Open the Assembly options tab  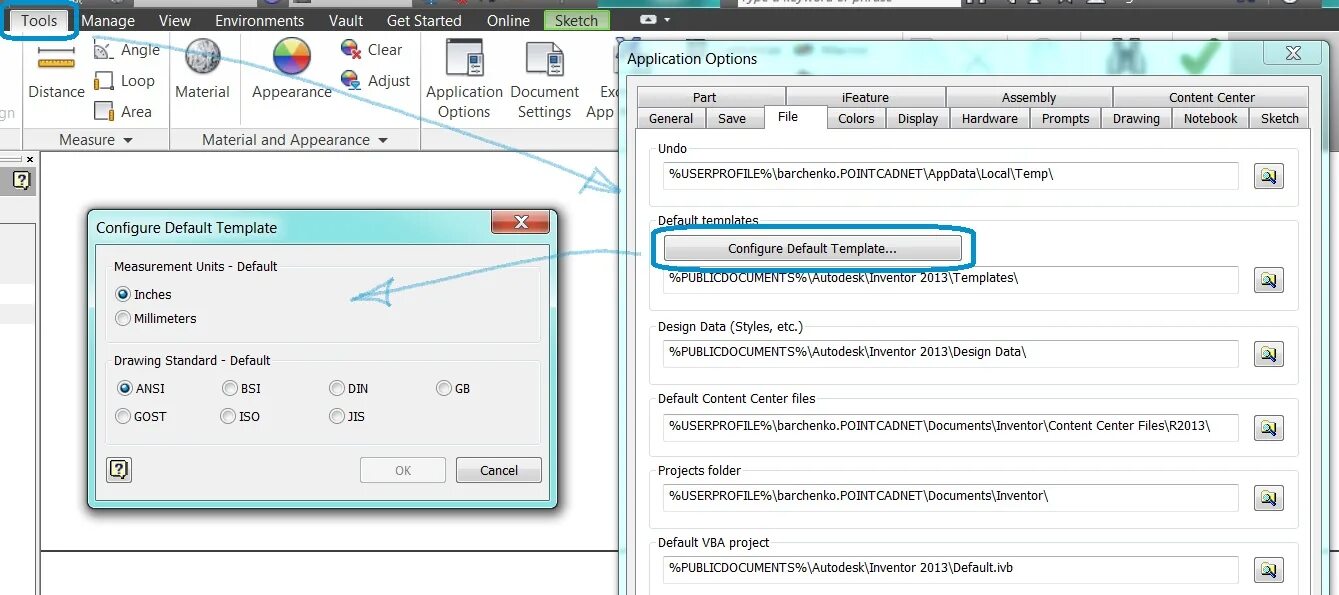(x=1029, y=97)
